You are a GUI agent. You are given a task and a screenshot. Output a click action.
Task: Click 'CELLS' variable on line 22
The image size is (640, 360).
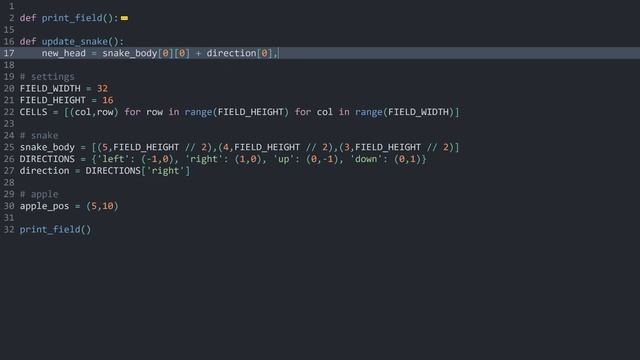33,112
